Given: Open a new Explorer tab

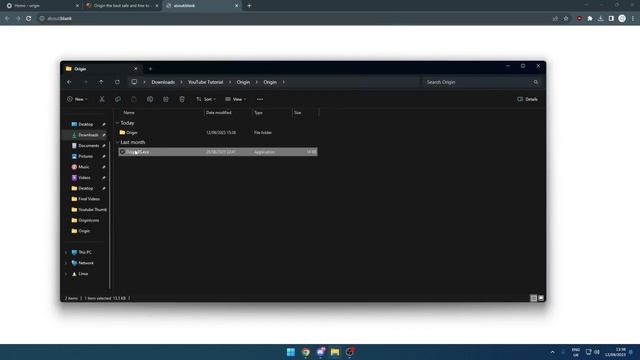Looking at the screenshot, I should point(150,69).
